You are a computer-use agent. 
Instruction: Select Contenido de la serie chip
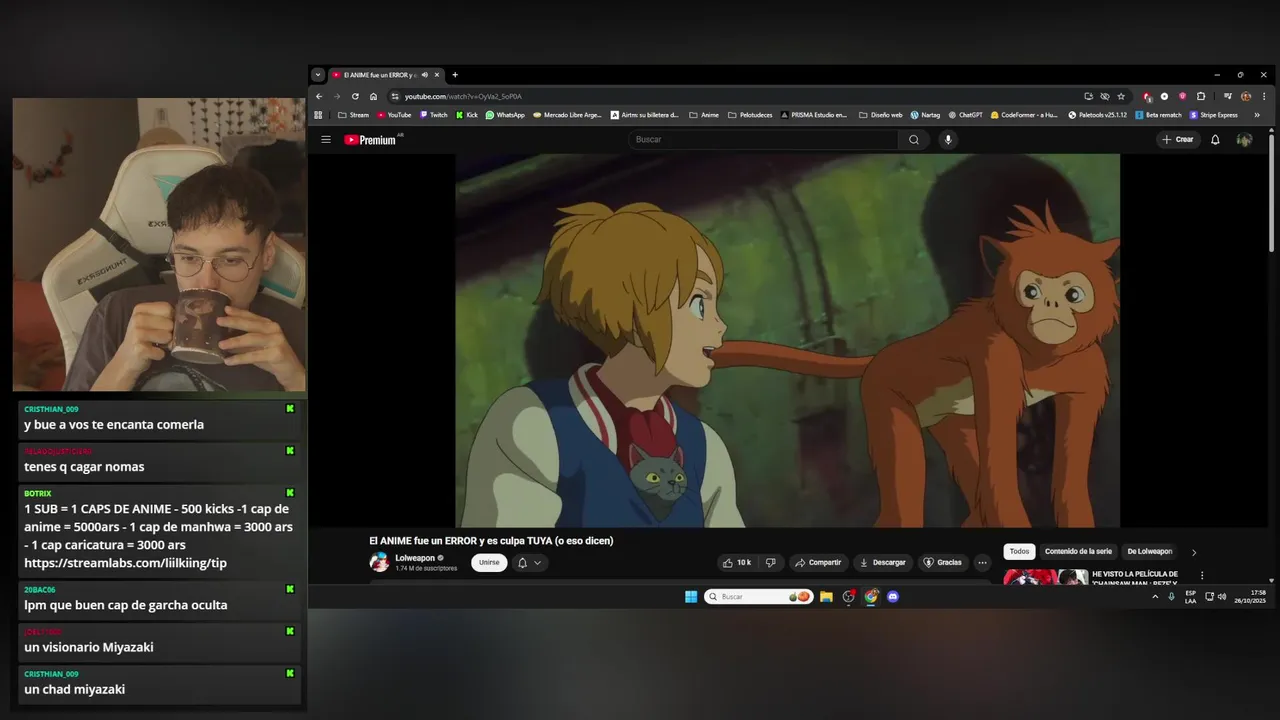tap(1078, 552)
